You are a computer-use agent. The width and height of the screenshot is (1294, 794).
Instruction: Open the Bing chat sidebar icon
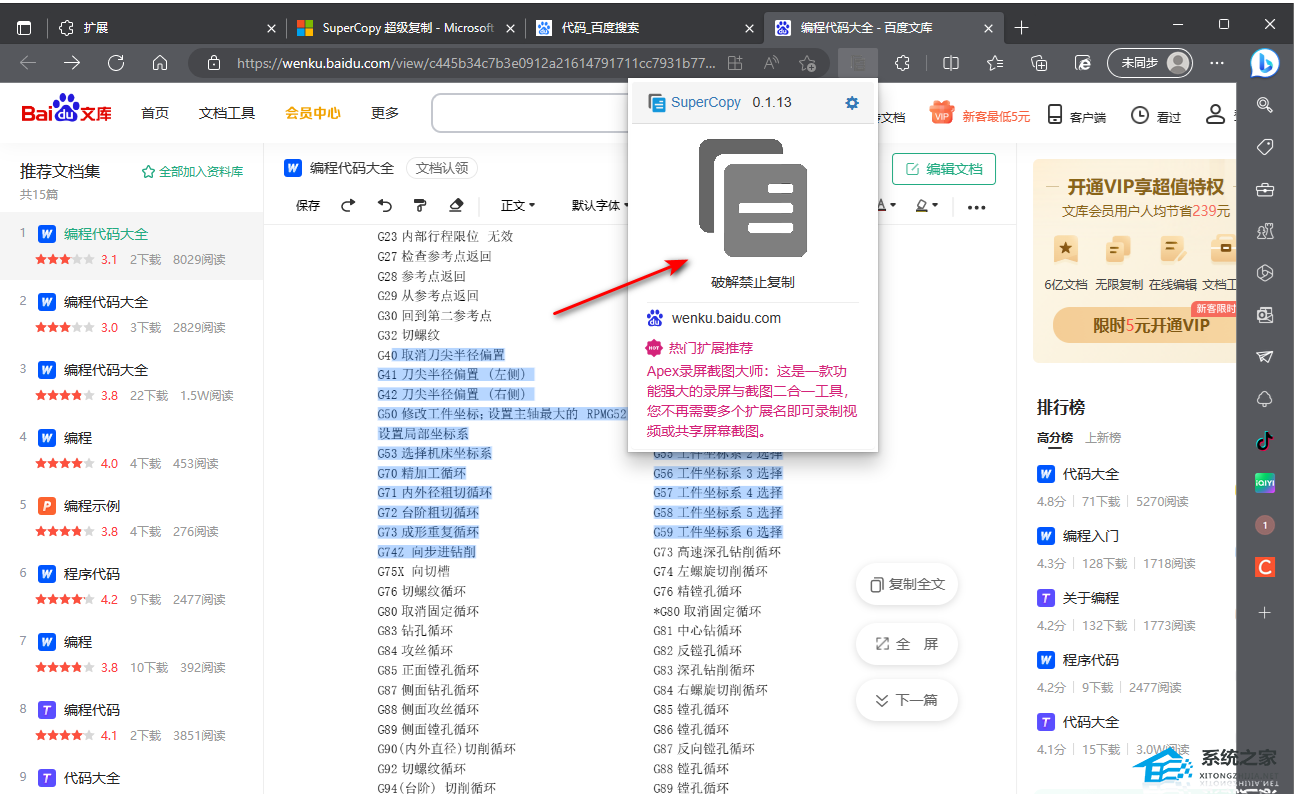point(1264,63)
